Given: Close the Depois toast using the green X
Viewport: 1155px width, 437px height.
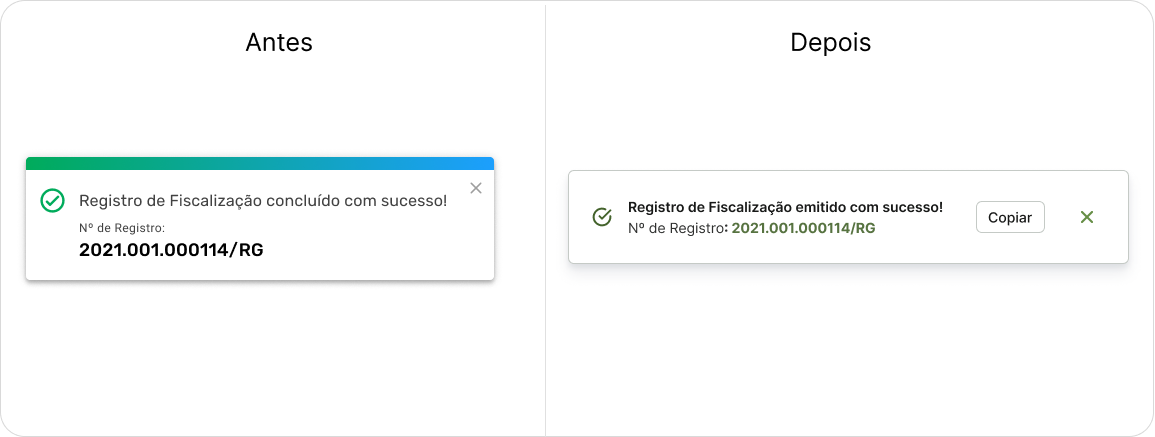Looking at the screenshot, I should point(1087,217).
